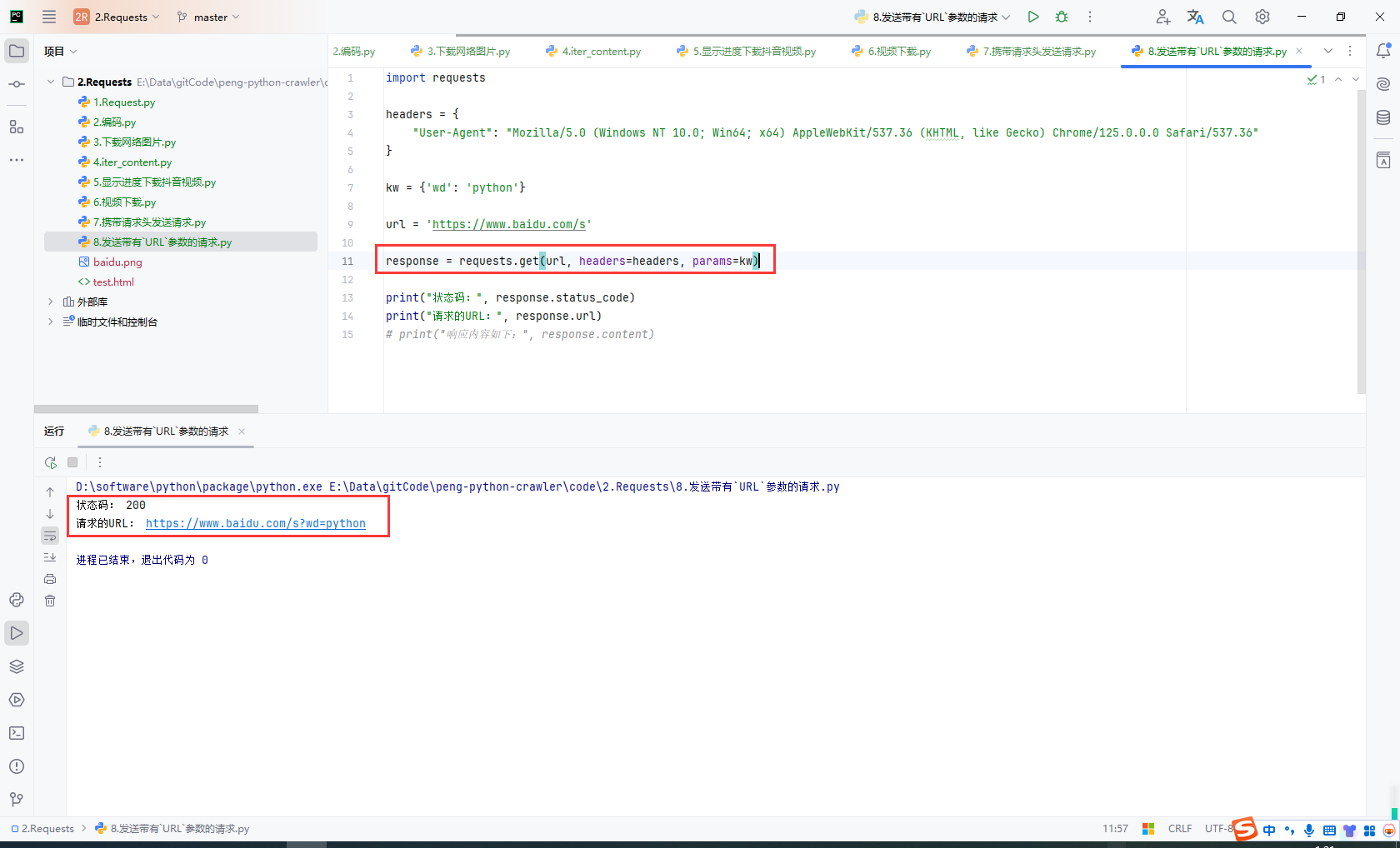This screenshot has height=848, width=1400.
Task: Open 1.Request.py in project tree
Action: pos(123,102)
